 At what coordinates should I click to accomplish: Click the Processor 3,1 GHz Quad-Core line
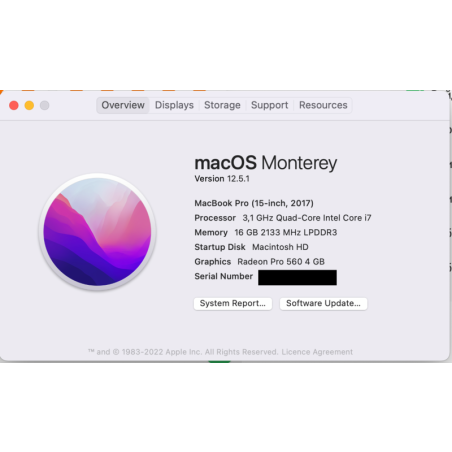click(283, 218)
